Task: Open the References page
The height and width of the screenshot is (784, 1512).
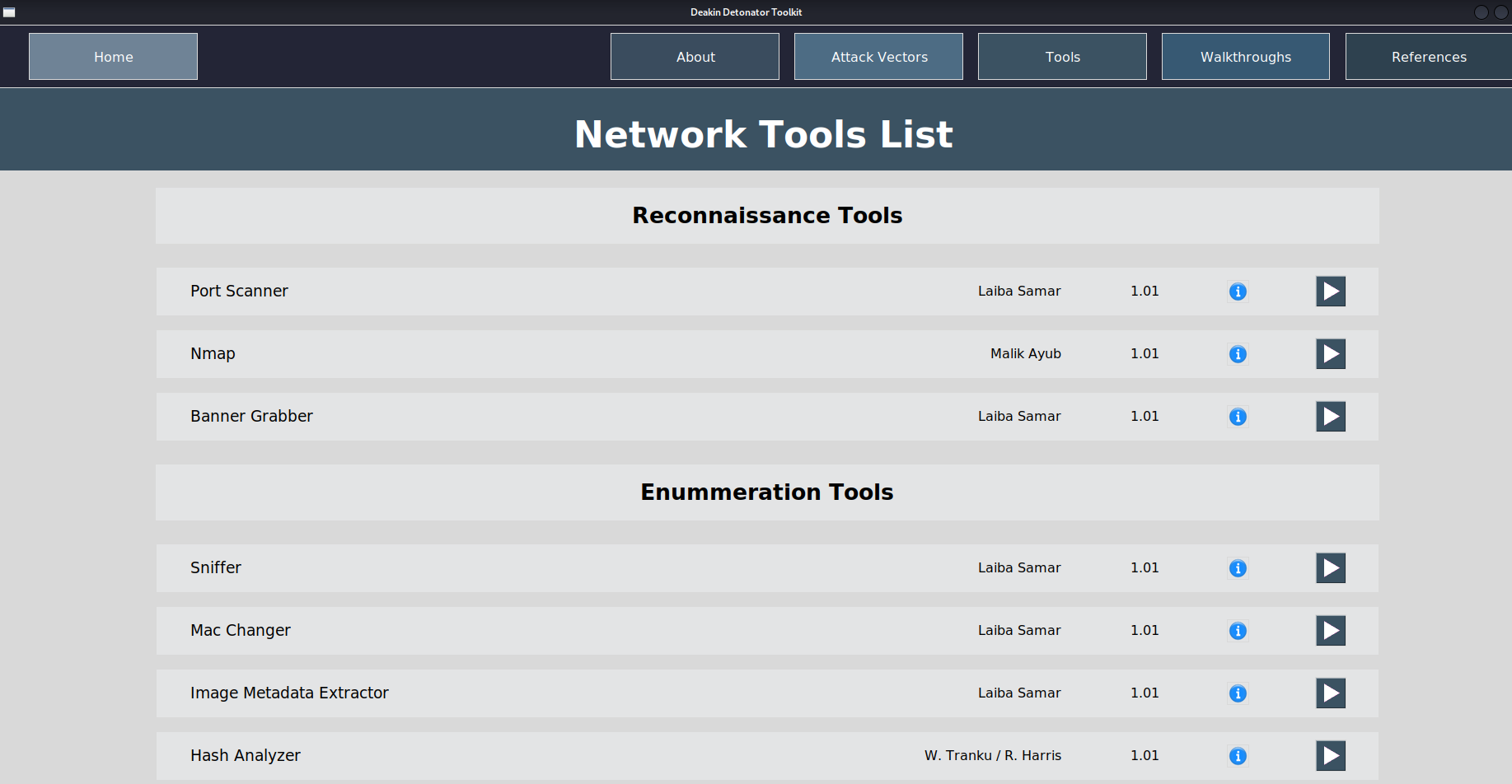Action: click(1429, 57)
